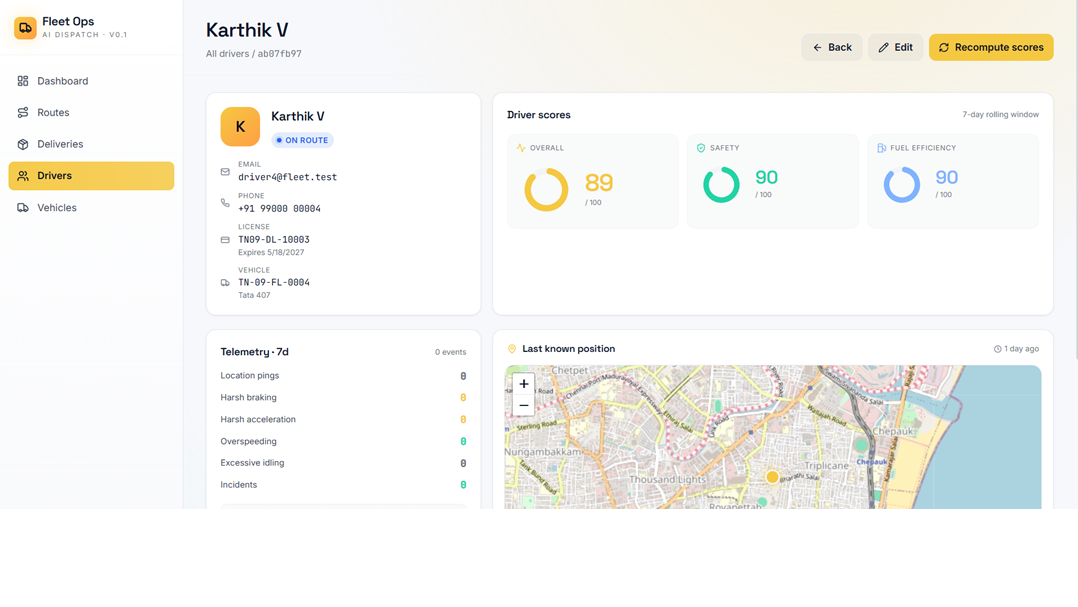1078x607 pixels.
Task: Click the Deliveries package icon
Action: pyautogui.click(x=23, y=144)
